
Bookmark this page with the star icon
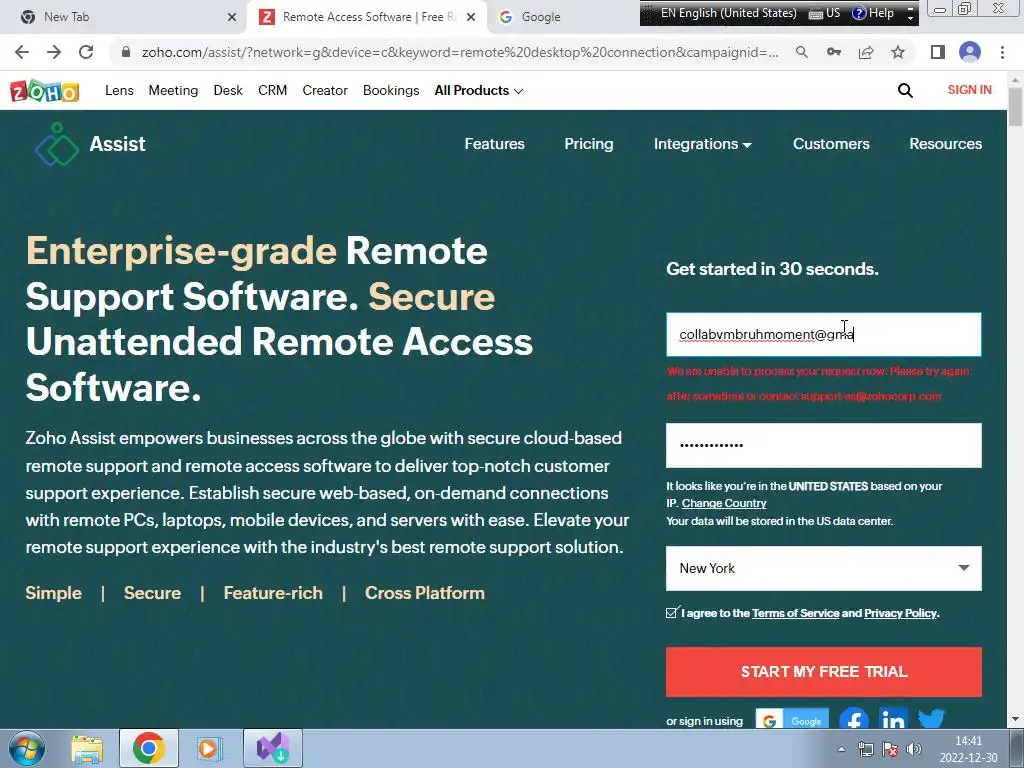click(898, 52)
